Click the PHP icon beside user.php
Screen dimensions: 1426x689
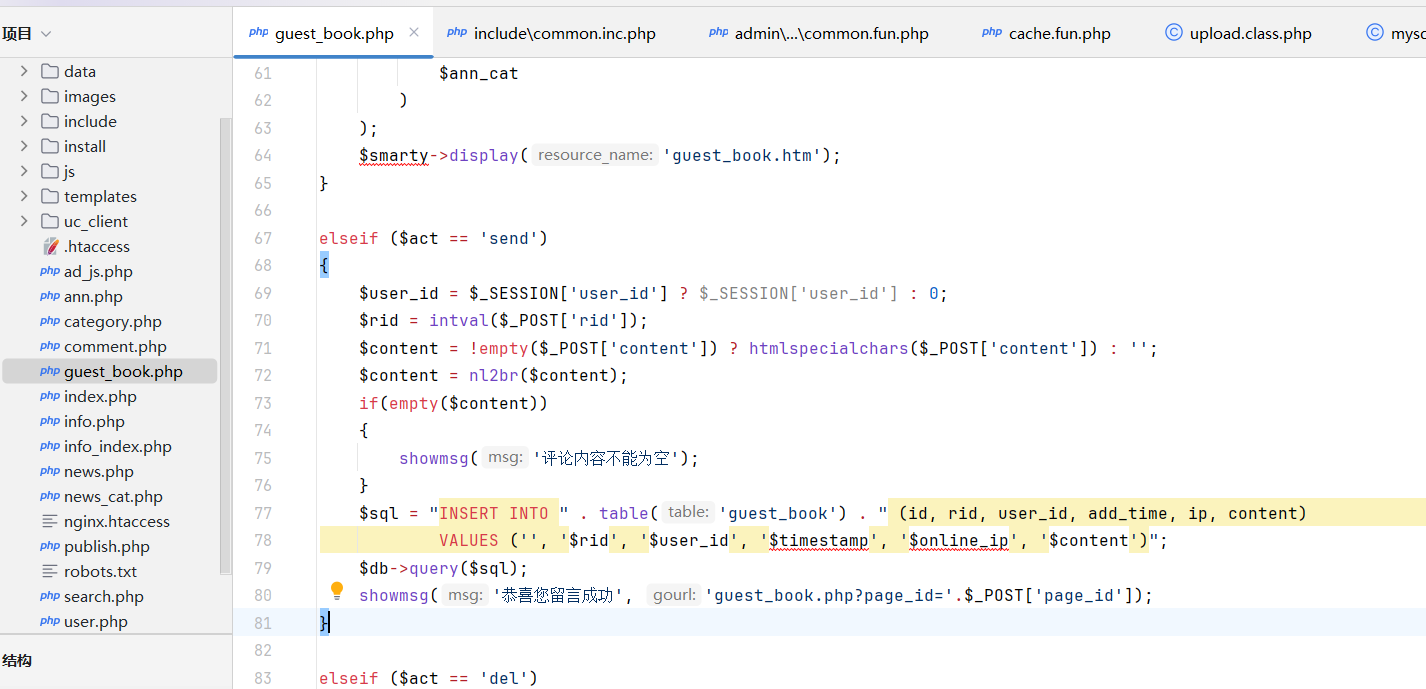50,622
